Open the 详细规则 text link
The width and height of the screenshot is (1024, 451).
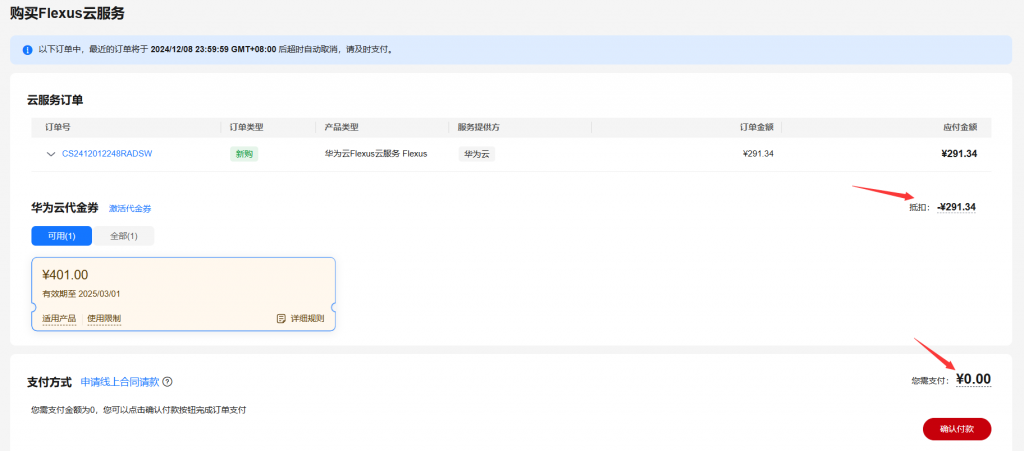point(307,318)
